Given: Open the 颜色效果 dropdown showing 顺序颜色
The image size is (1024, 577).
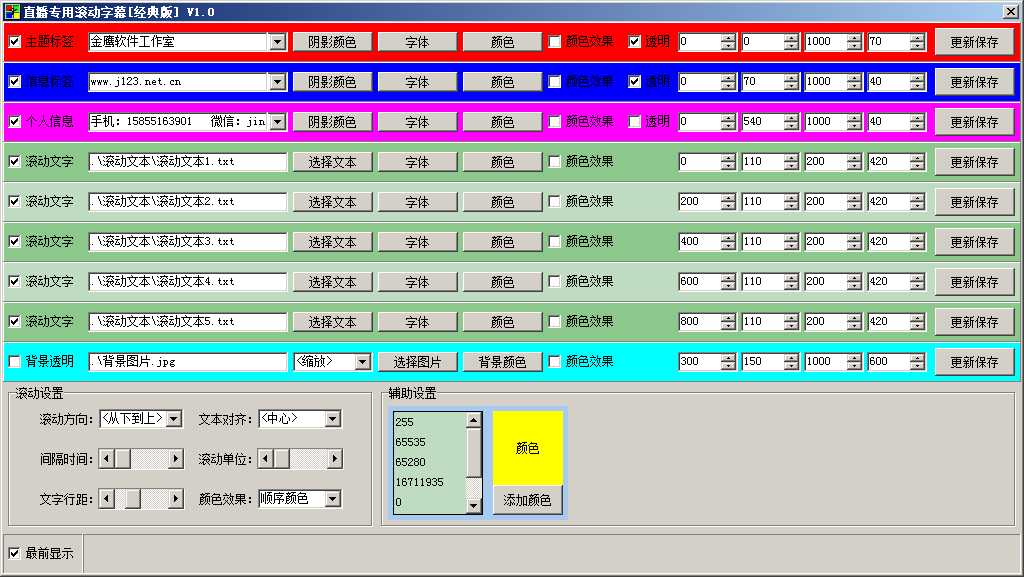Looking at the screenshot, I should pyautogui.click(x=300, y=499).
